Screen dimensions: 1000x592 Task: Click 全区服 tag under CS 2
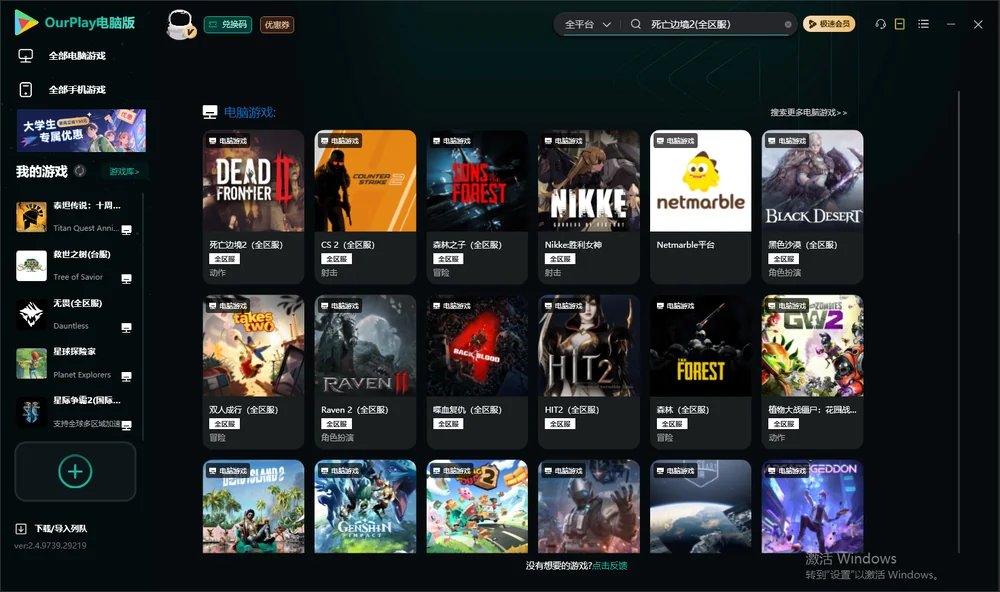(336, 258)
